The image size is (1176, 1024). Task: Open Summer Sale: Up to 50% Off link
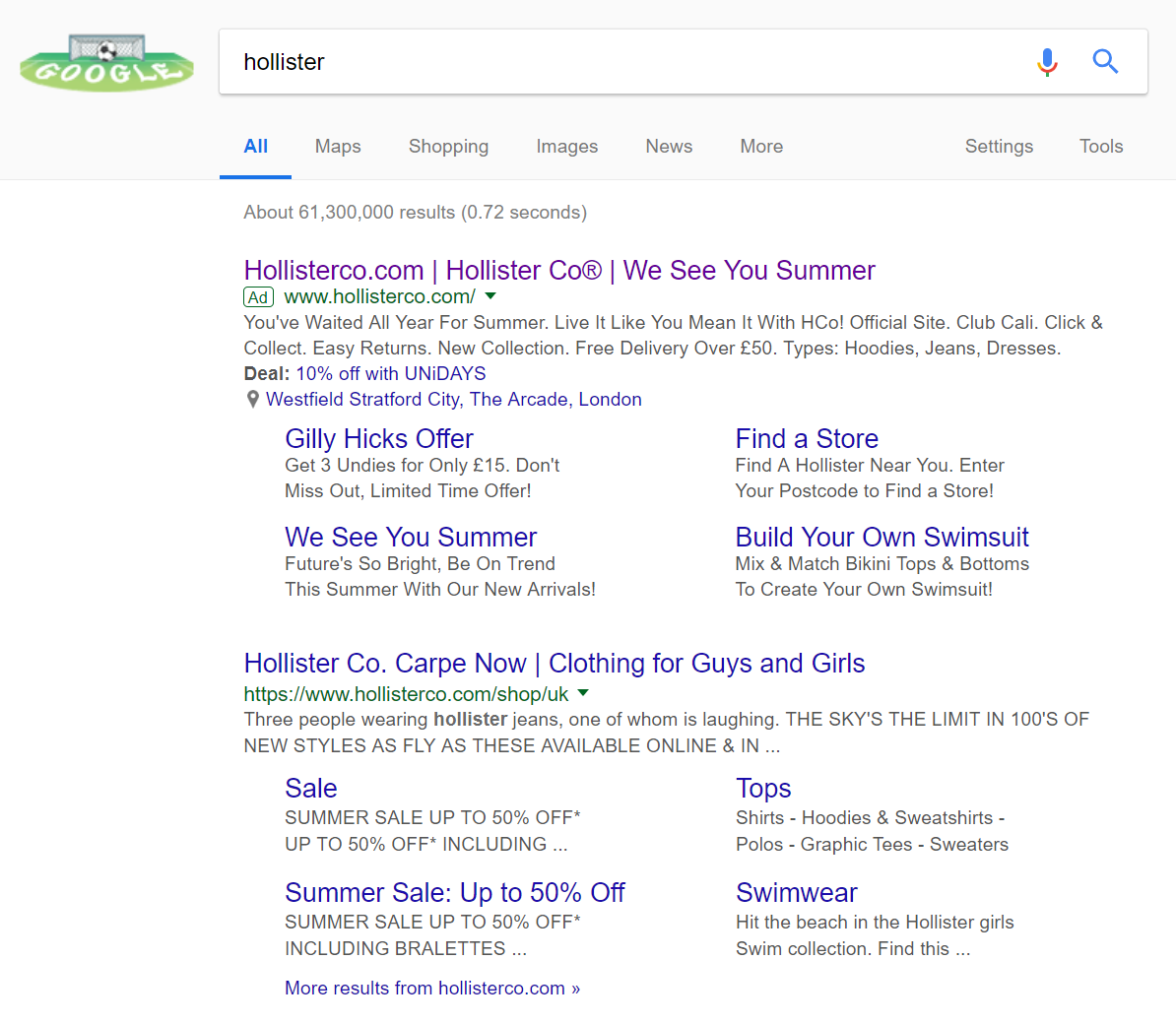[454, 892]
